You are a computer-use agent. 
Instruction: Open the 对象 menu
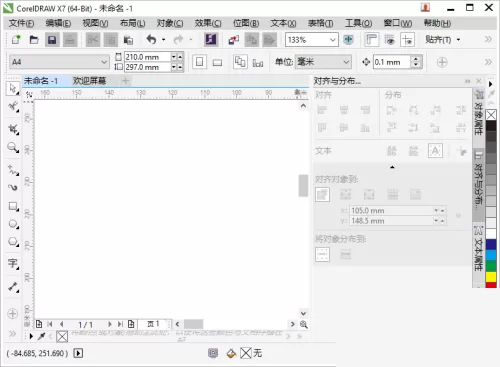click(170, 23)
